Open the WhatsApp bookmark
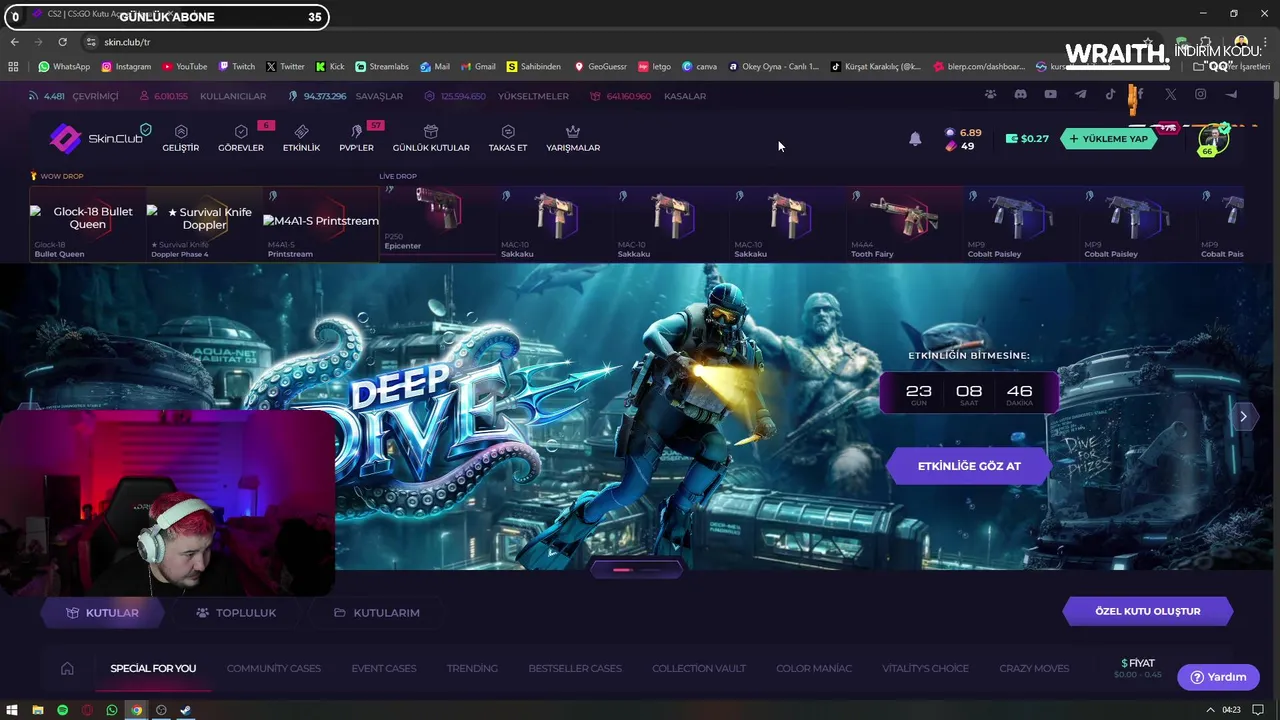1280x720 pixels. (64, 67)
